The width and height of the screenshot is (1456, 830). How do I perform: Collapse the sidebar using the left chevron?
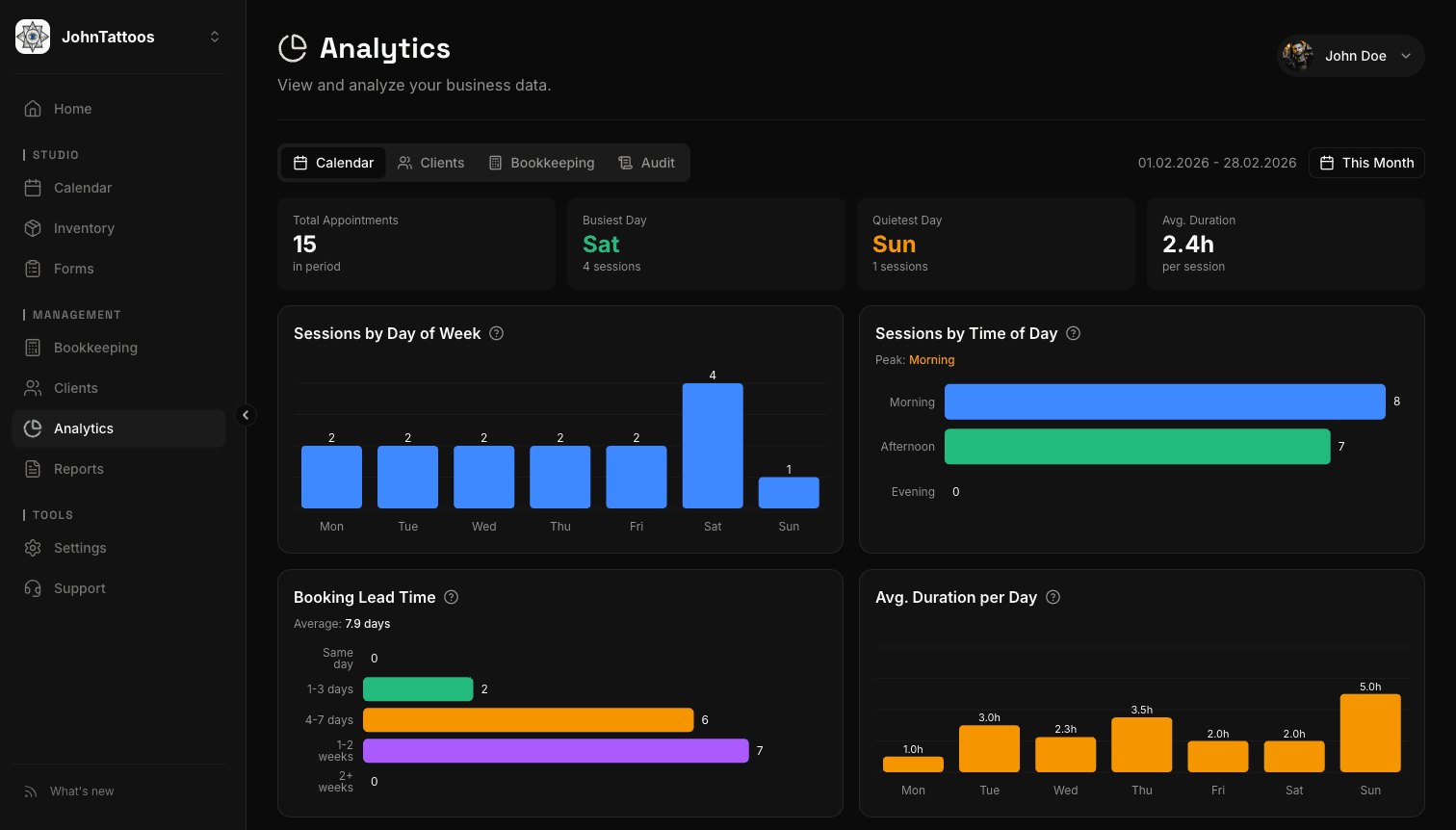point(246,415)
